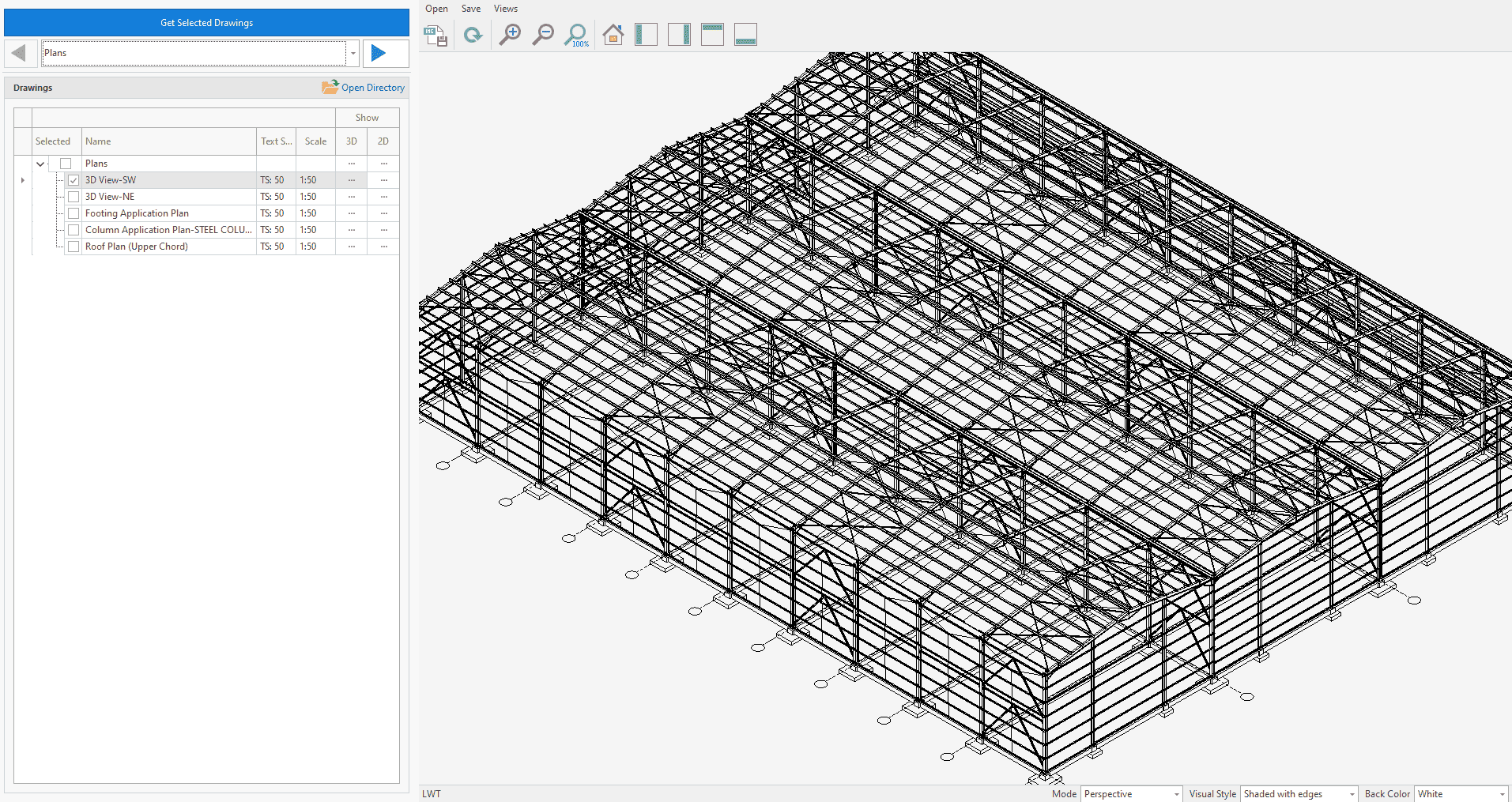The image size is (1512, 802).
Task: Open the Save menu
Action: tap(471, 9)
